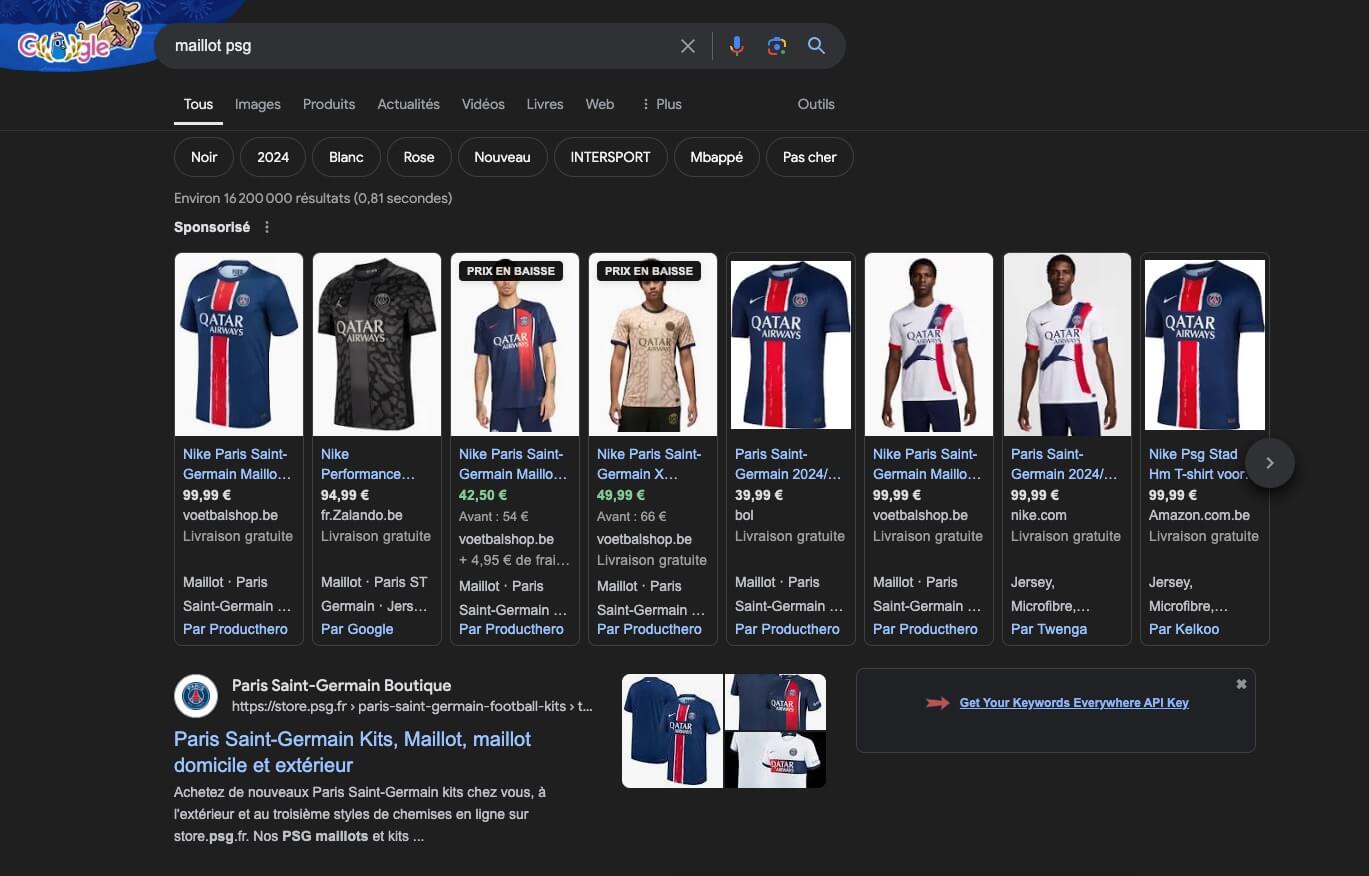This screenshot has height=876, width=1369.
Task: Apply the Pas cher filter chip
Action: (809, 157)
